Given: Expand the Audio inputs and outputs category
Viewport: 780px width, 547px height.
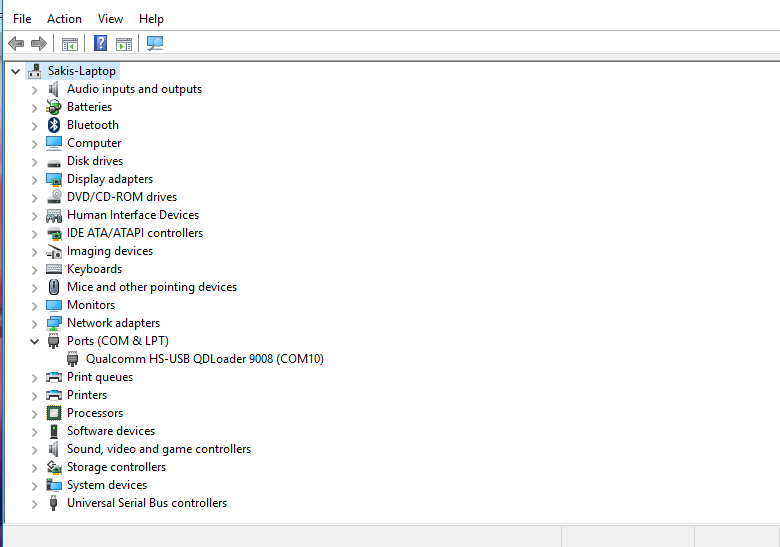Looking at the screenshot, I should [34, 90].
